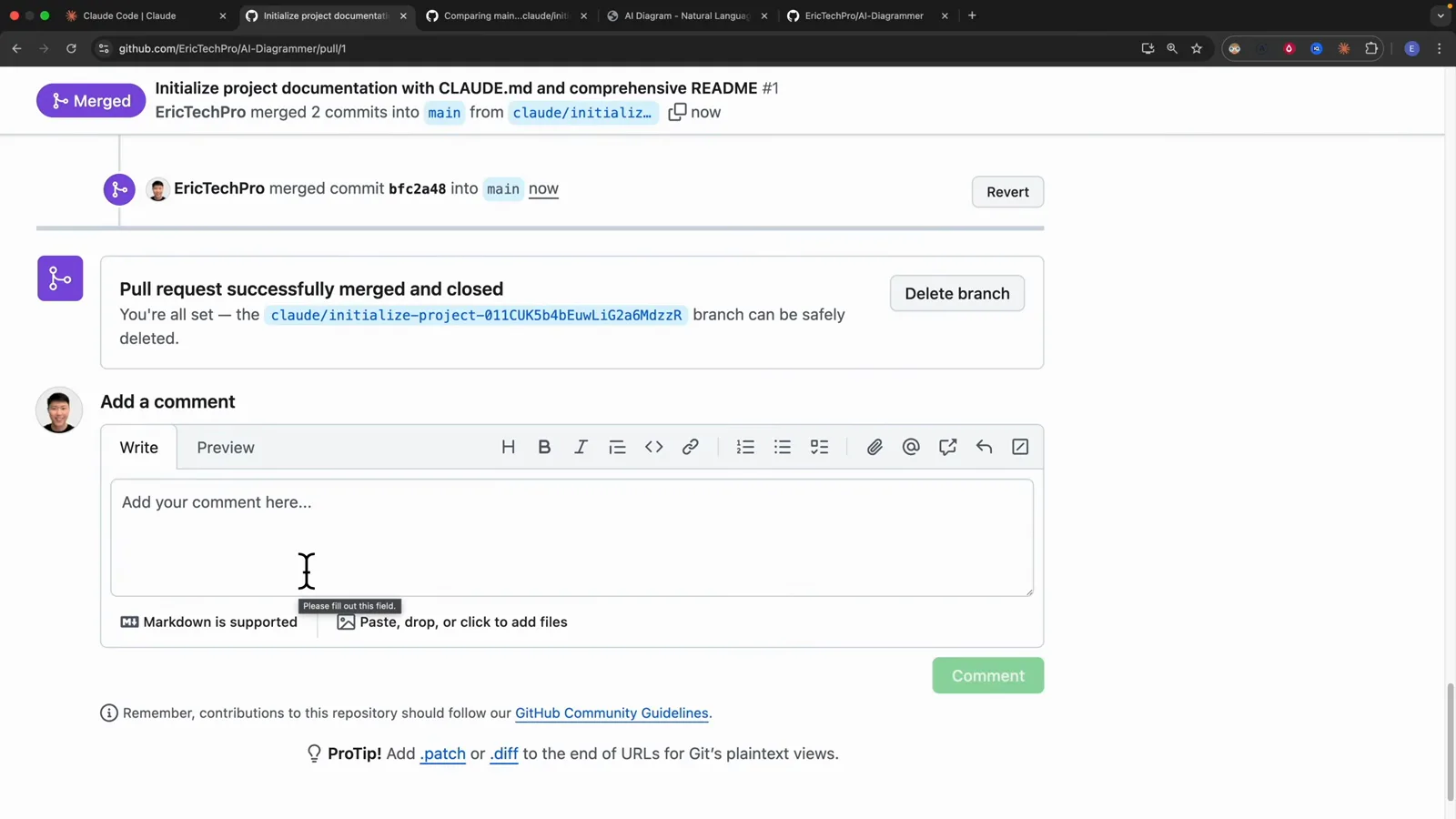Open slash commands icon in toolbar

[x=1020, y=447]
